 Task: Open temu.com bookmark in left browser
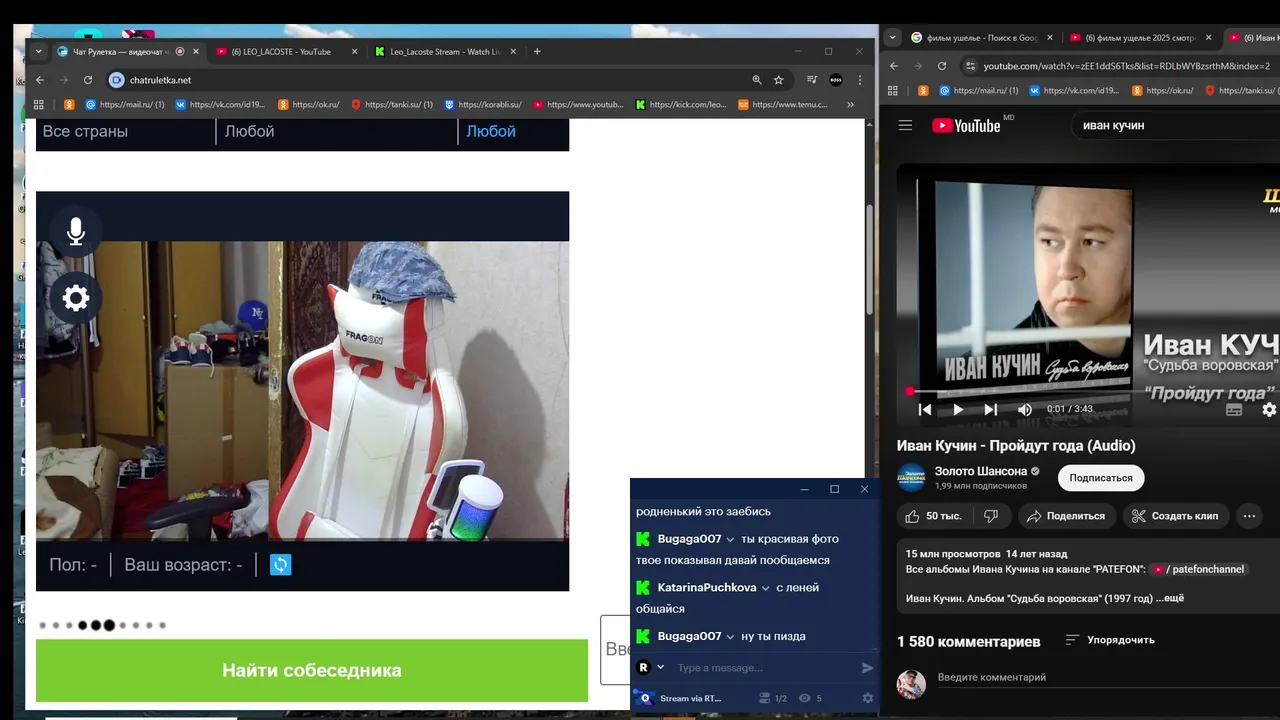[x=783, y=104]
